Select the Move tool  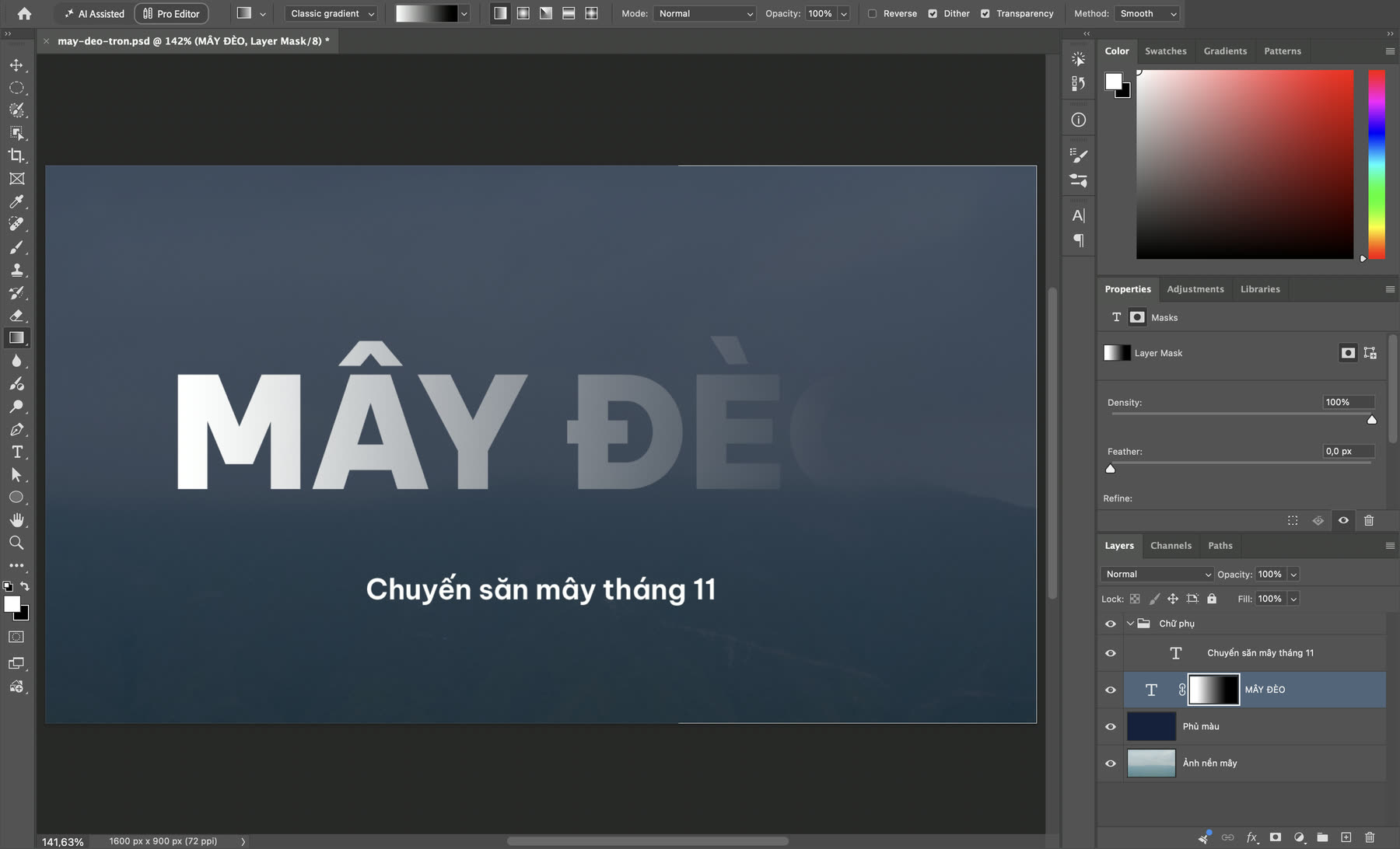pyautogui.click(x=16, y=65)
